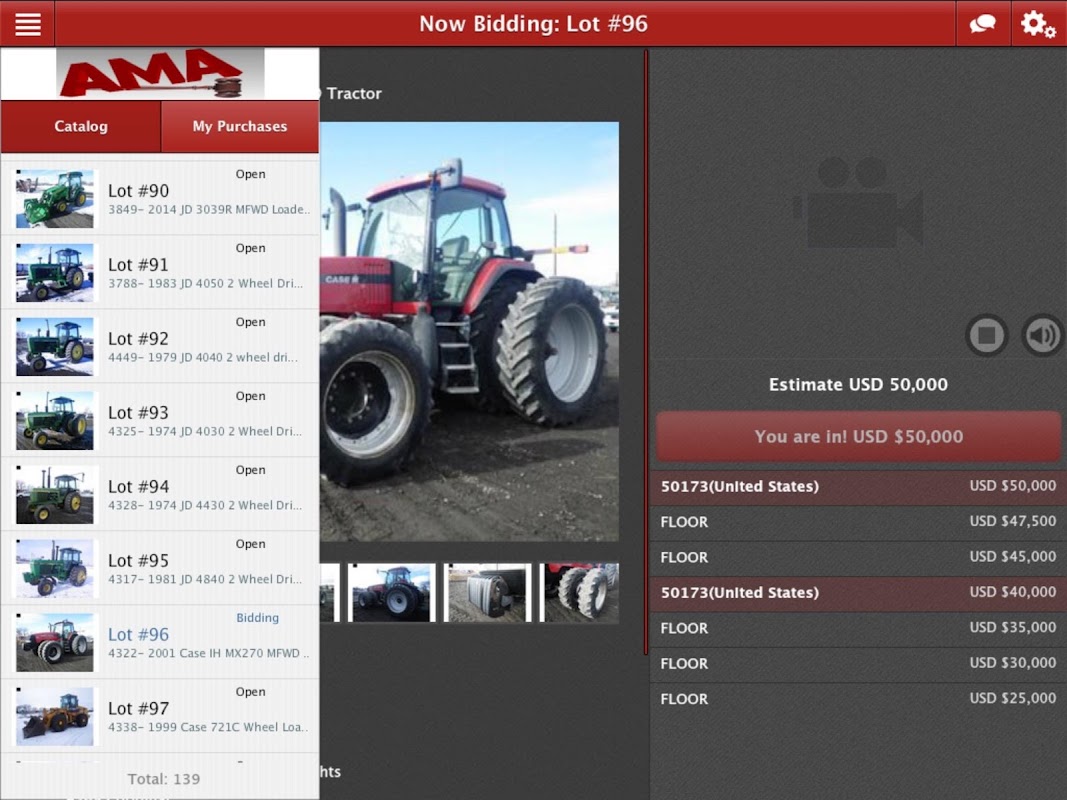Stop the live video stream
This screenshot has height=800, width=1067.
987,335
